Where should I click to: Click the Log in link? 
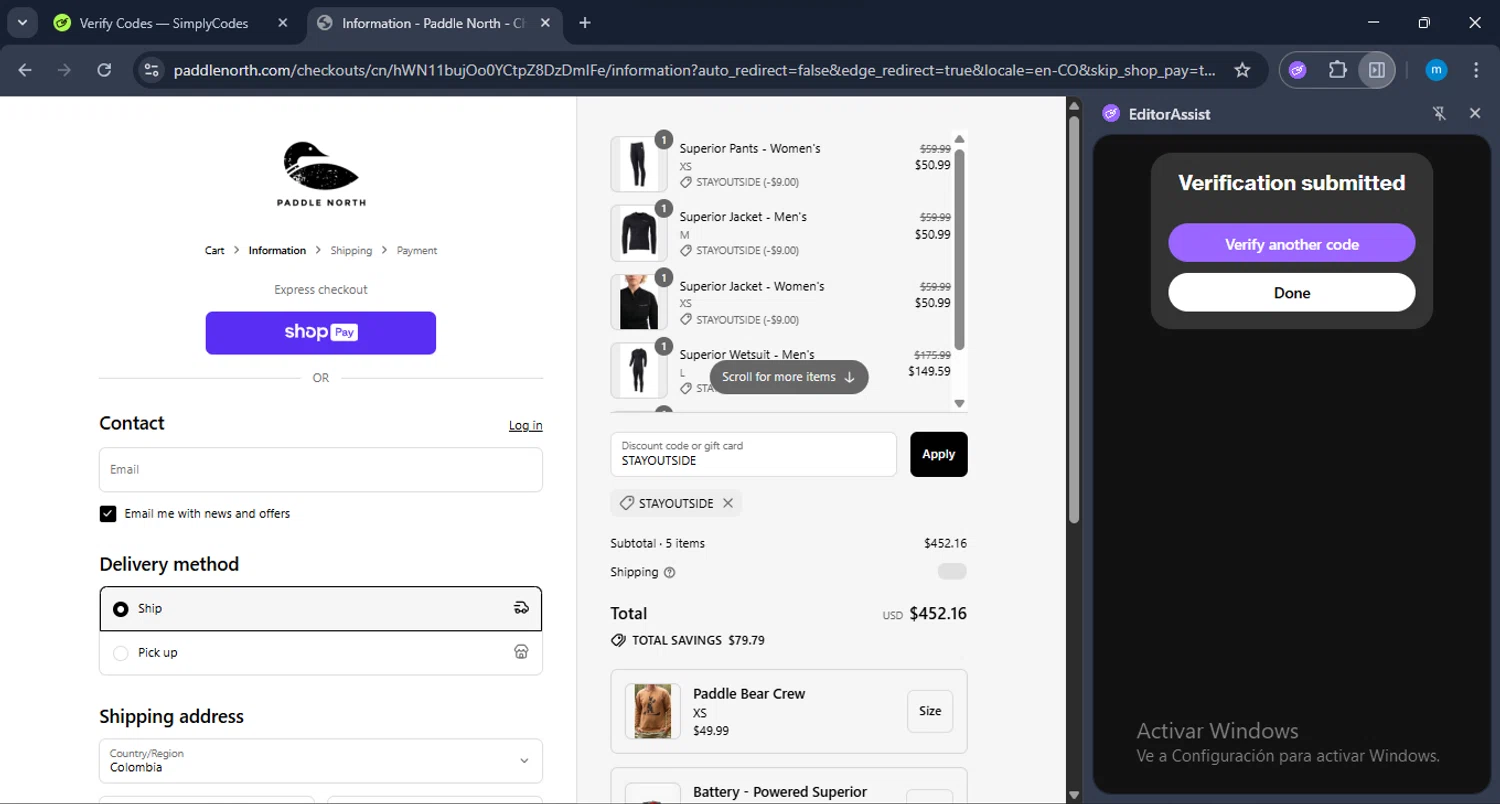pos(525,425)
